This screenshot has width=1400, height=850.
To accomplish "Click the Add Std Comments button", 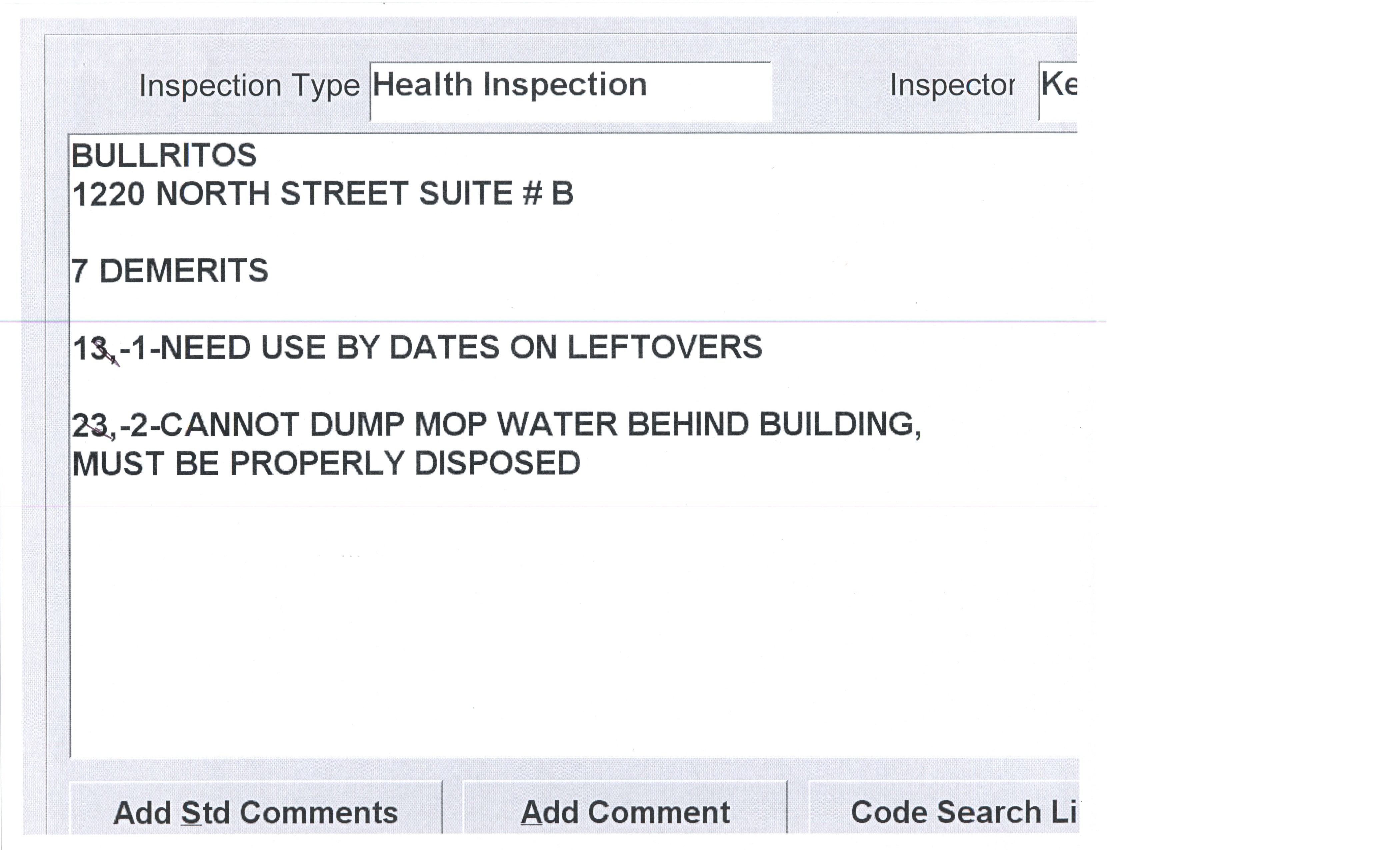I will [255, 812].
